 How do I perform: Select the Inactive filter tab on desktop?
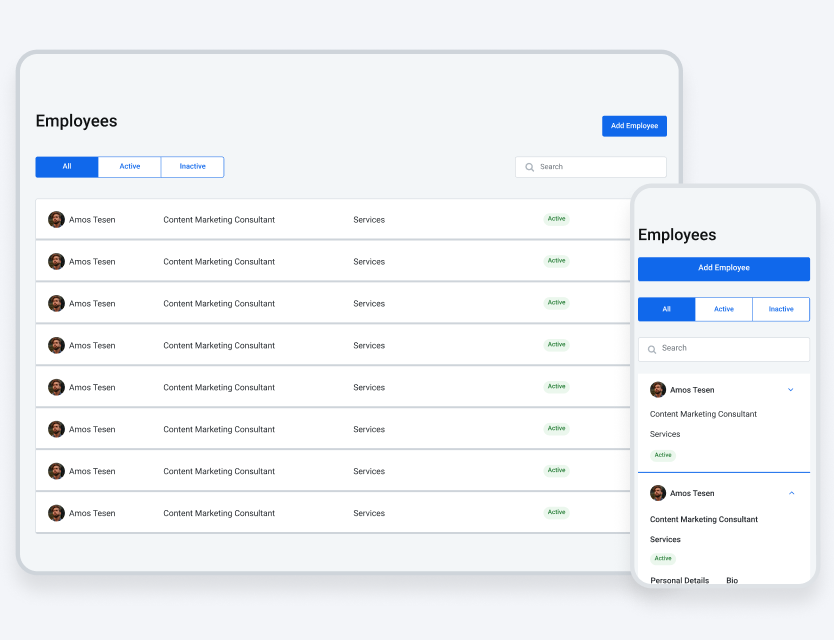point(192,166)
